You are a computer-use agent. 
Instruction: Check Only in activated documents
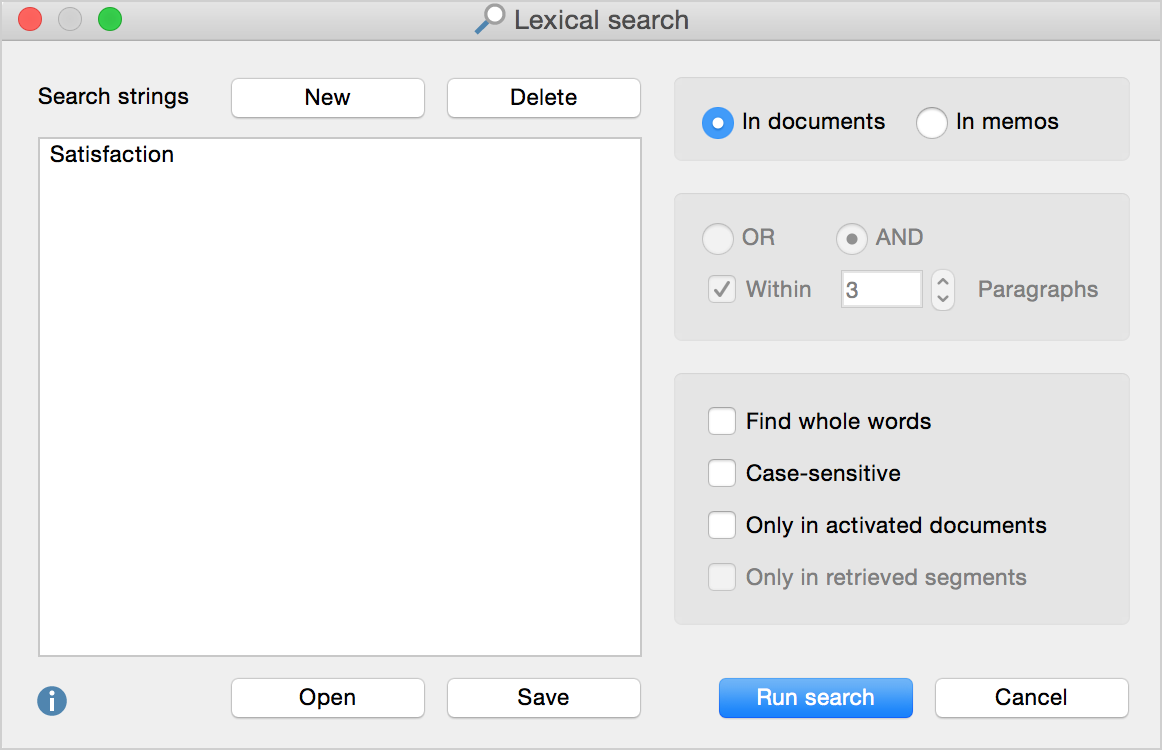click(x=722, y=525)
